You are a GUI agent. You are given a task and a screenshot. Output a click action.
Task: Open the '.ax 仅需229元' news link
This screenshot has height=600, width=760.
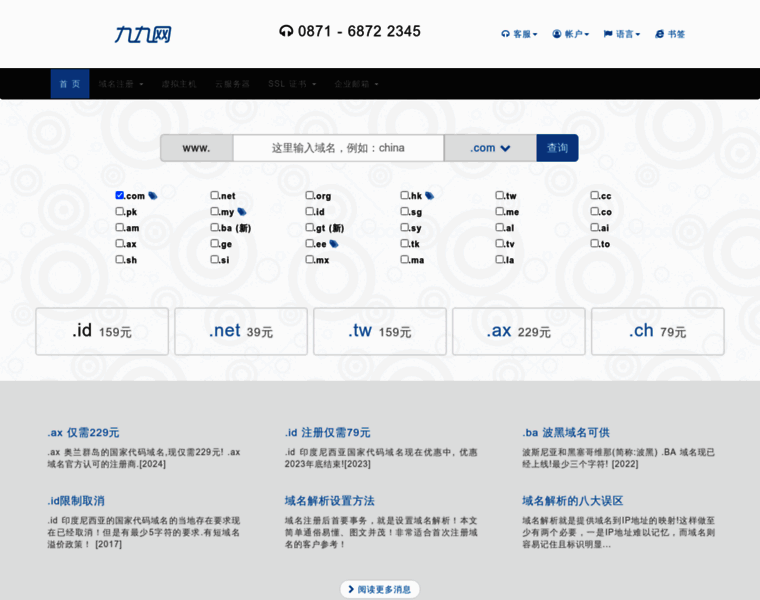pyautogui.click(x=83, y=433)
